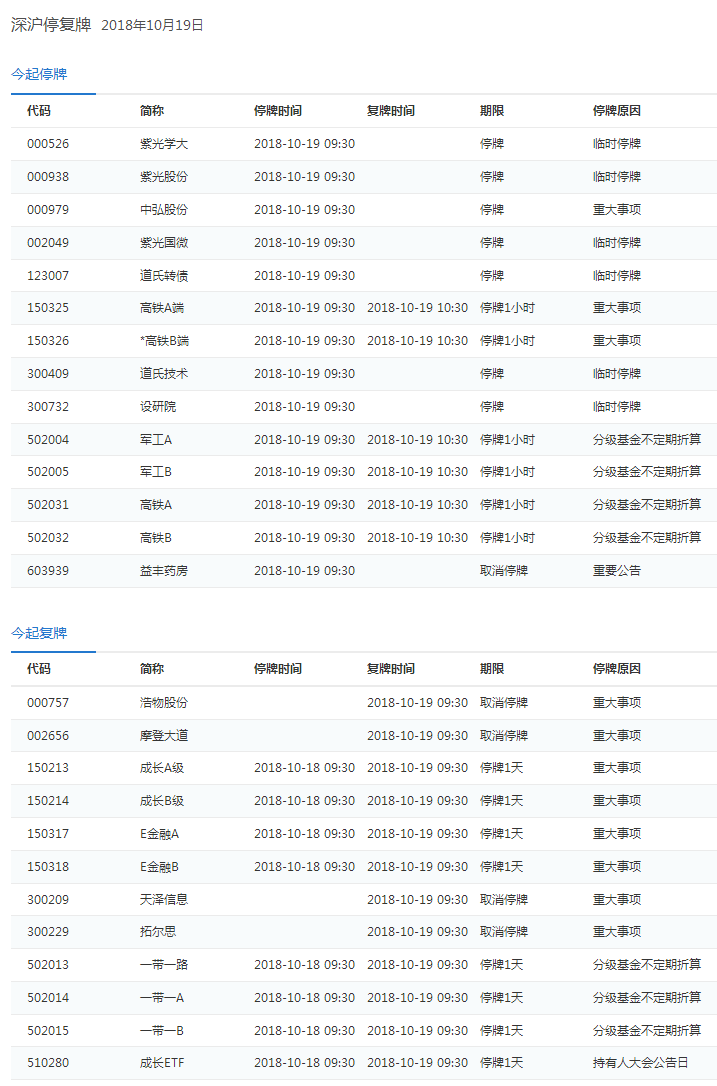Click 停牌原因 header in 今起复牌 table
The width and height of the screenshot is (717, 1086).
click(616, 669)
